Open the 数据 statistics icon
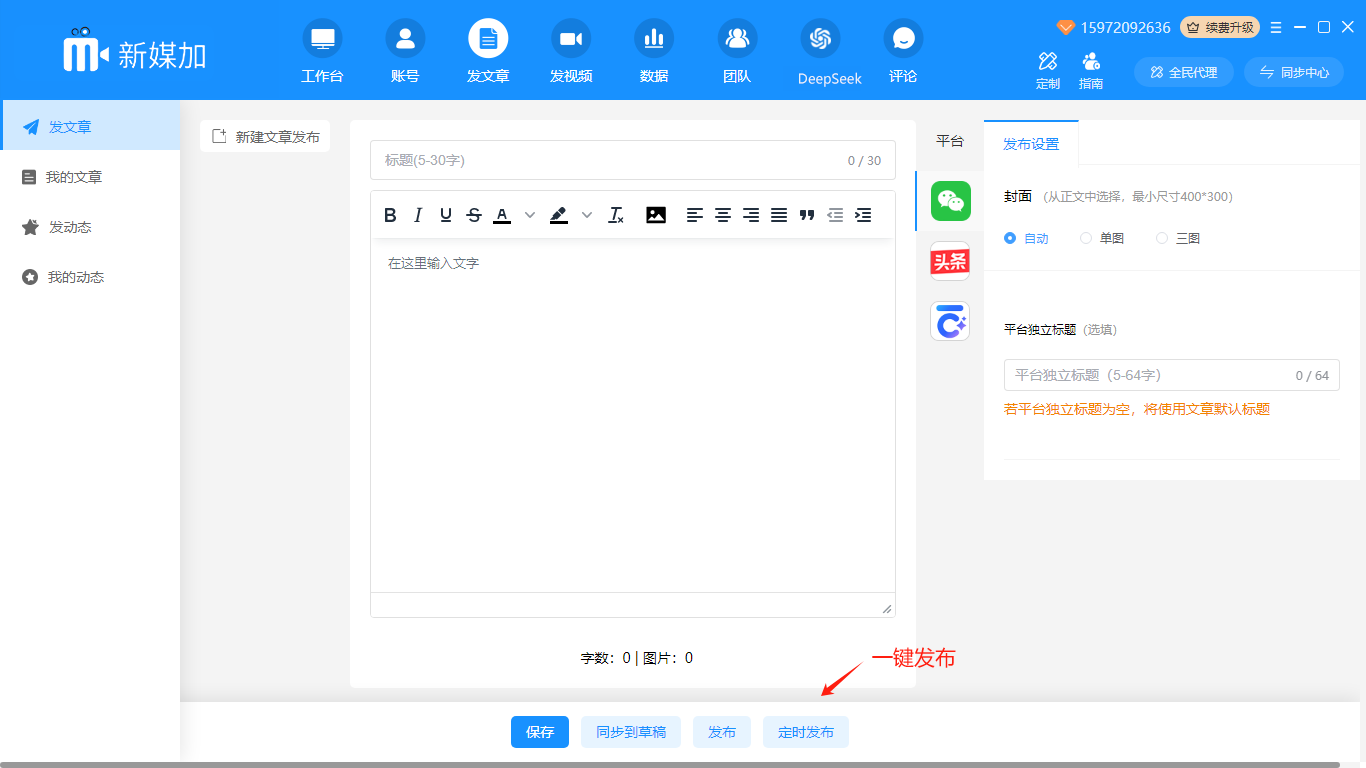1366x768 pixels. [x=654, y=39]
